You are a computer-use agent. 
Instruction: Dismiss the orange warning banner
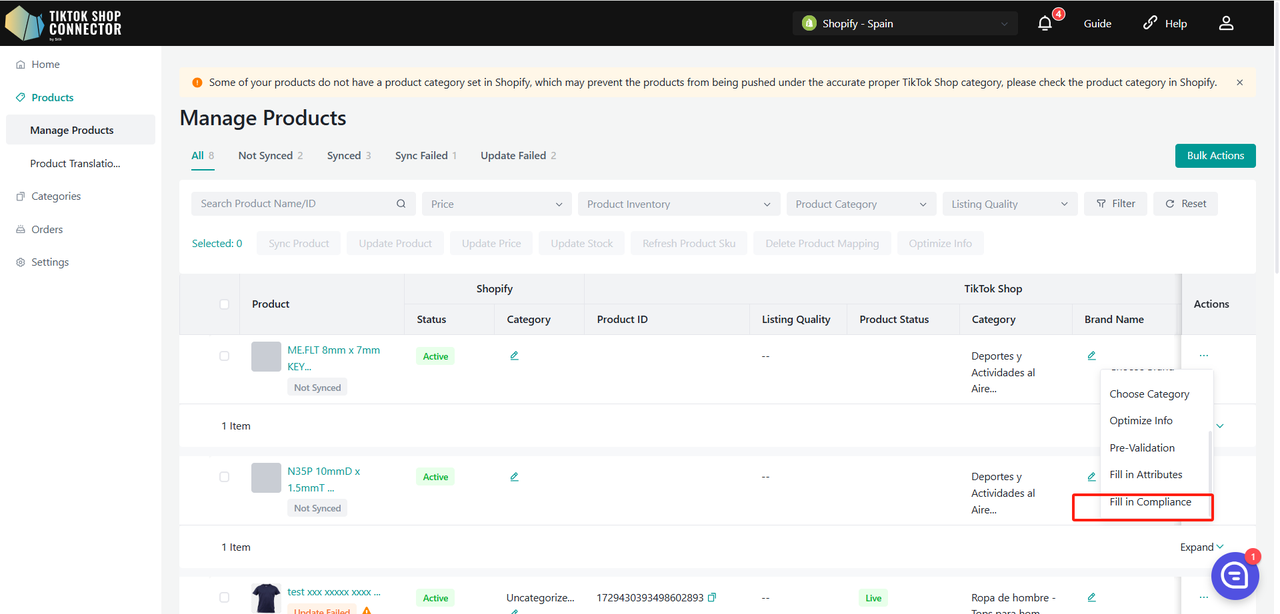pos(1240,82)
